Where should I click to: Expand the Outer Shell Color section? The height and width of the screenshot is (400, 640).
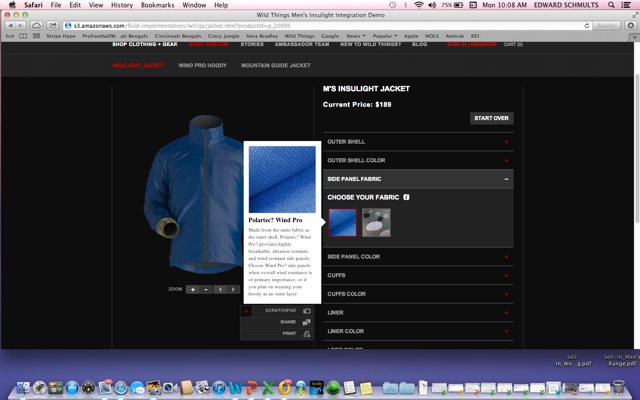point(418,160)
